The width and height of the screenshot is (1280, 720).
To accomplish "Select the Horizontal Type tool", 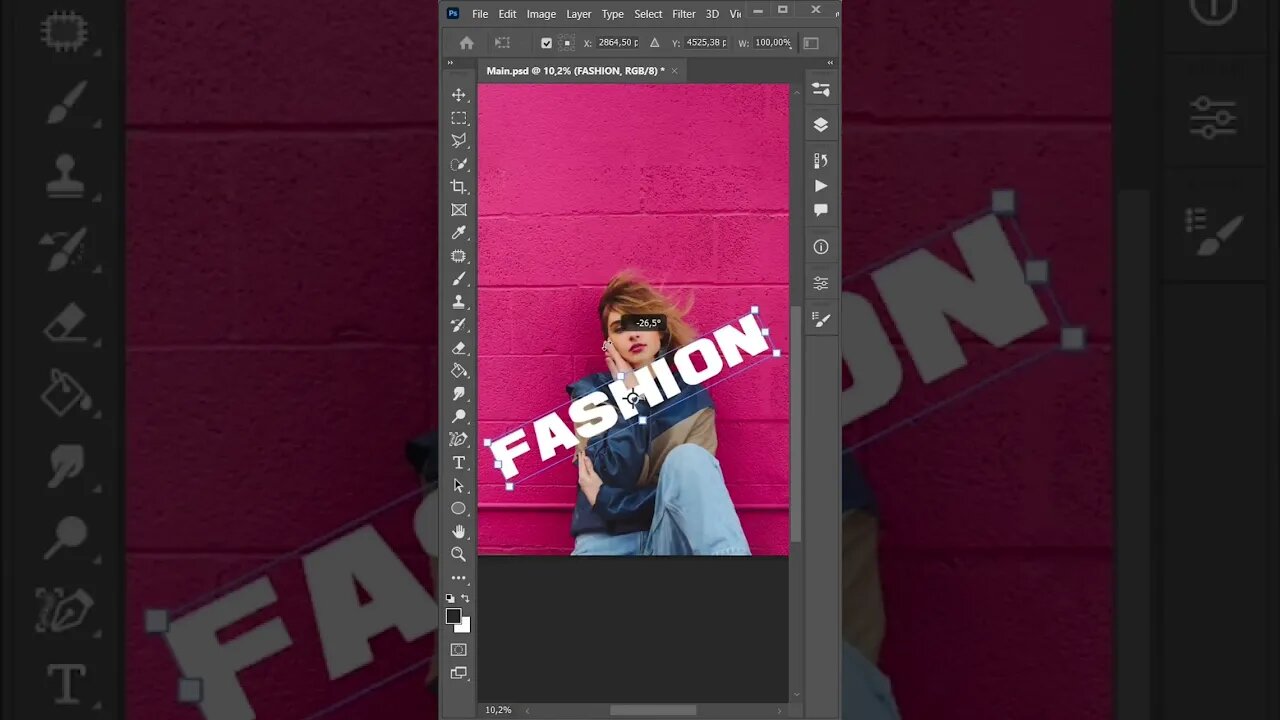I will [459, 463].
